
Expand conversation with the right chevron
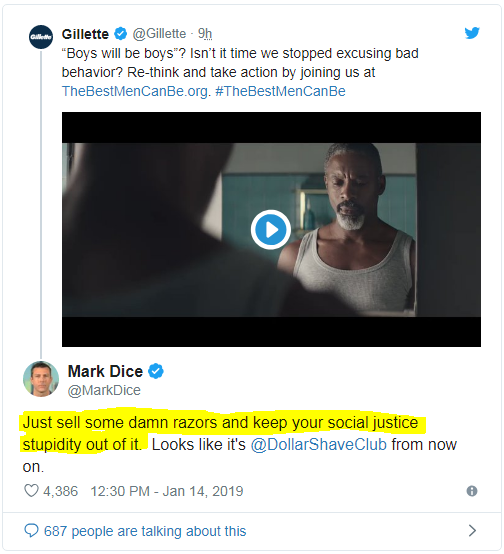pyautogui.click(x=472, y=530)
